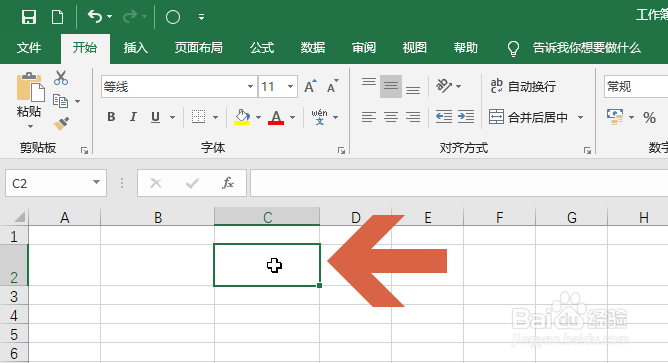Viewport: 668px width, 363px height.
Task: Click 合并后居中 merge and center
Action: 528,117
